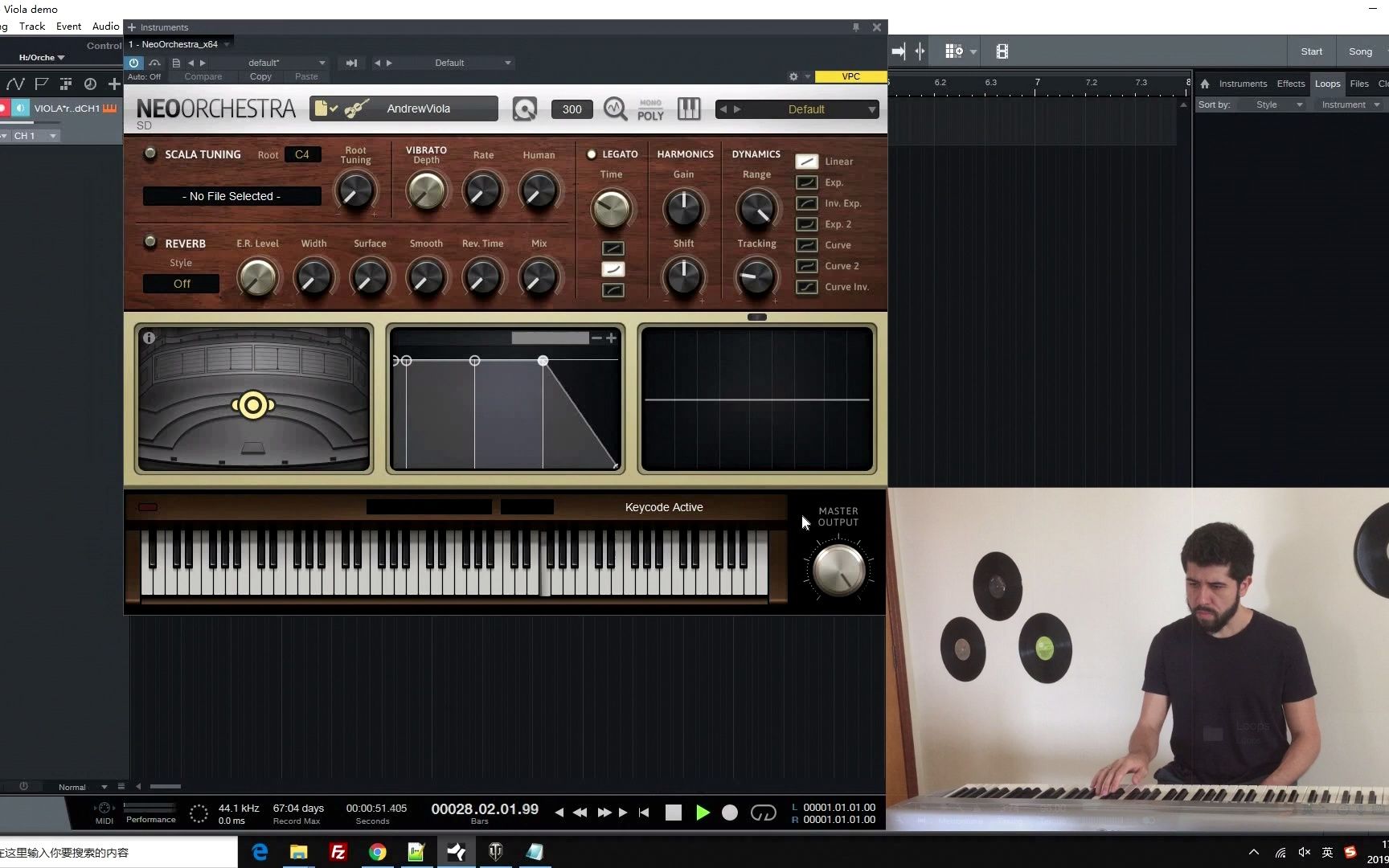Select the Inv. Exp. dynamics curve

click(x=806, y=203)
